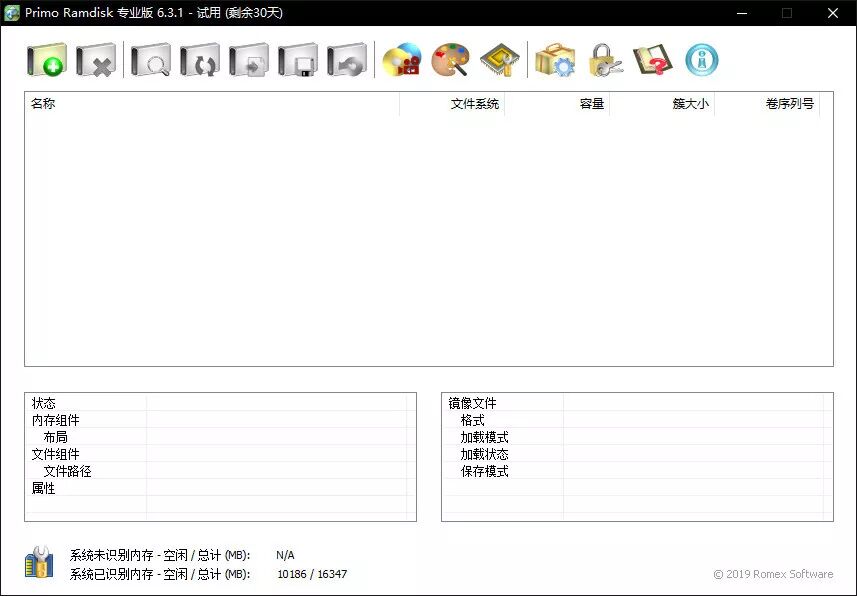Minimize the Primo Ramdisk window

click(742, 13)
